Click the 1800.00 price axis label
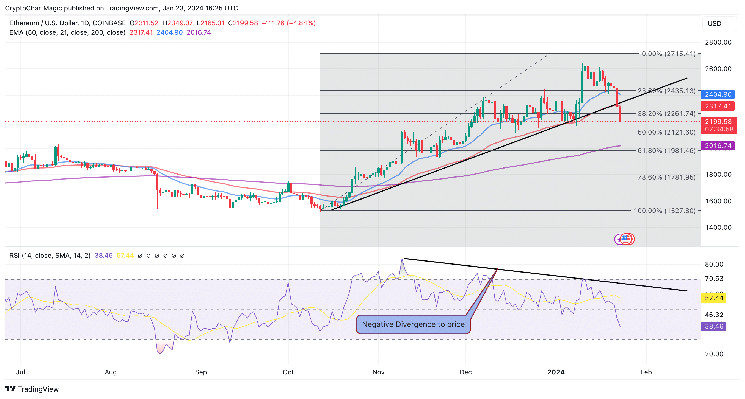 717,174
